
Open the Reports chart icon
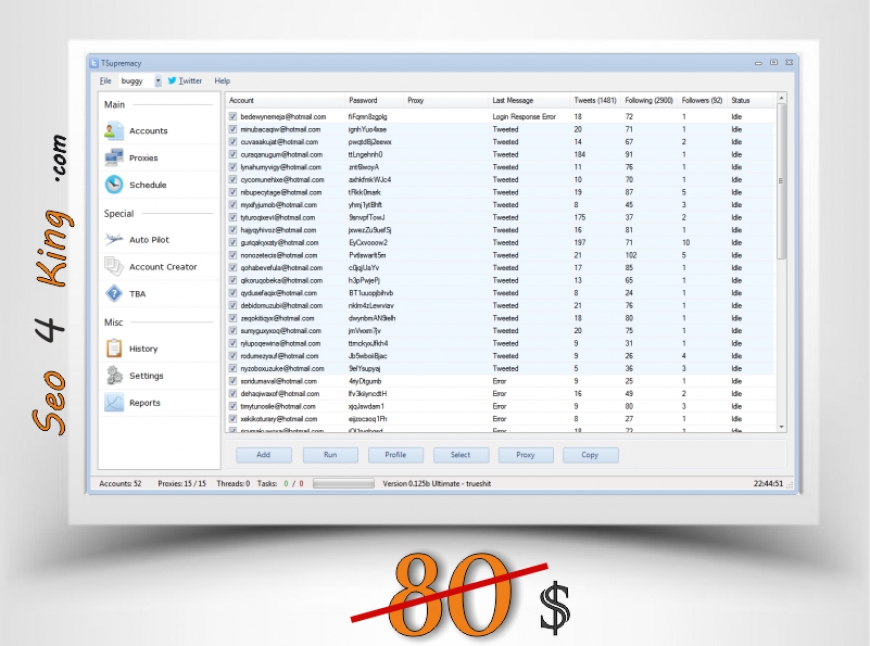pyautogui.click(x=114, y=403)
